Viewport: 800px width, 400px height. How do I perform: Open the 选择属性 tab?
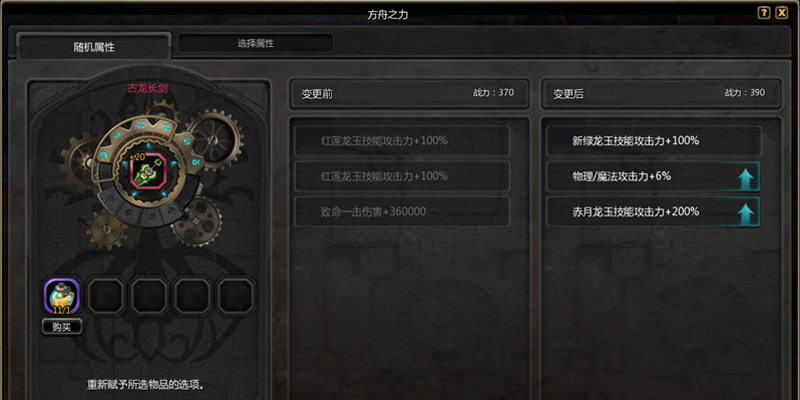pyautogui.click(x=256, y=43)
